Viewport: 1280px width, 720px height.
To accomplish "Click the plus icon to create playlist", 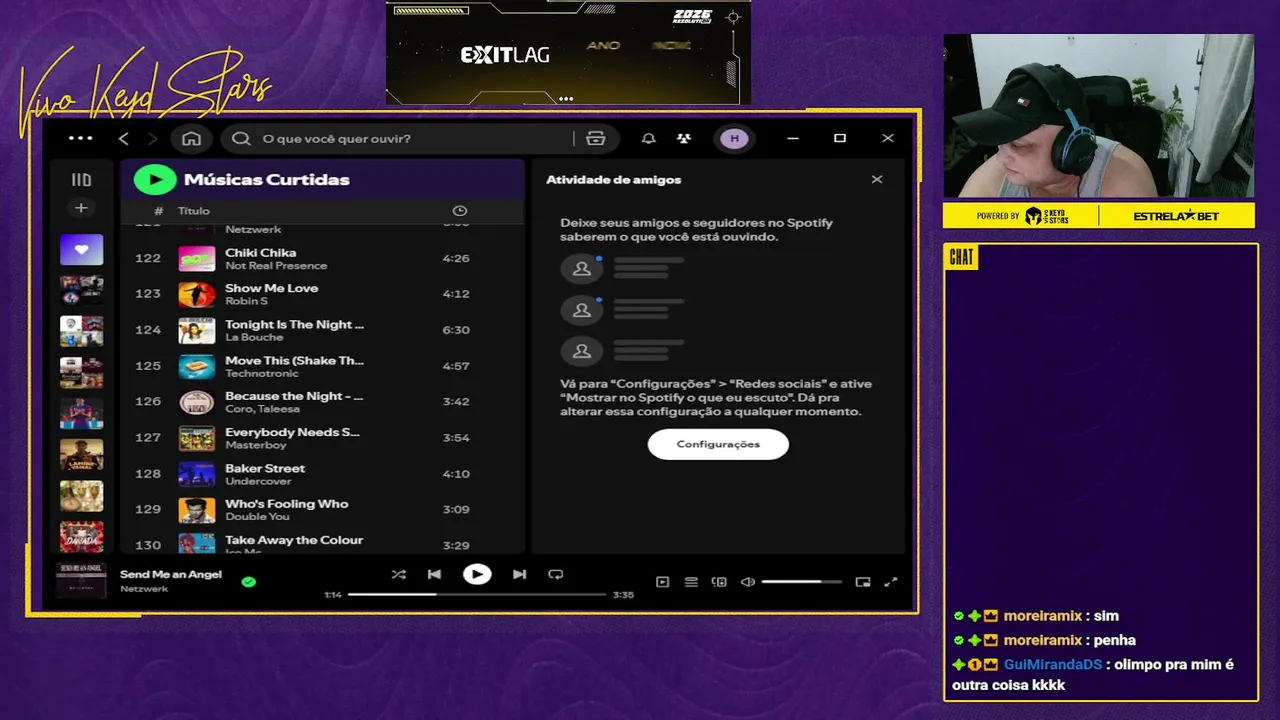I will tap(81, 208).
